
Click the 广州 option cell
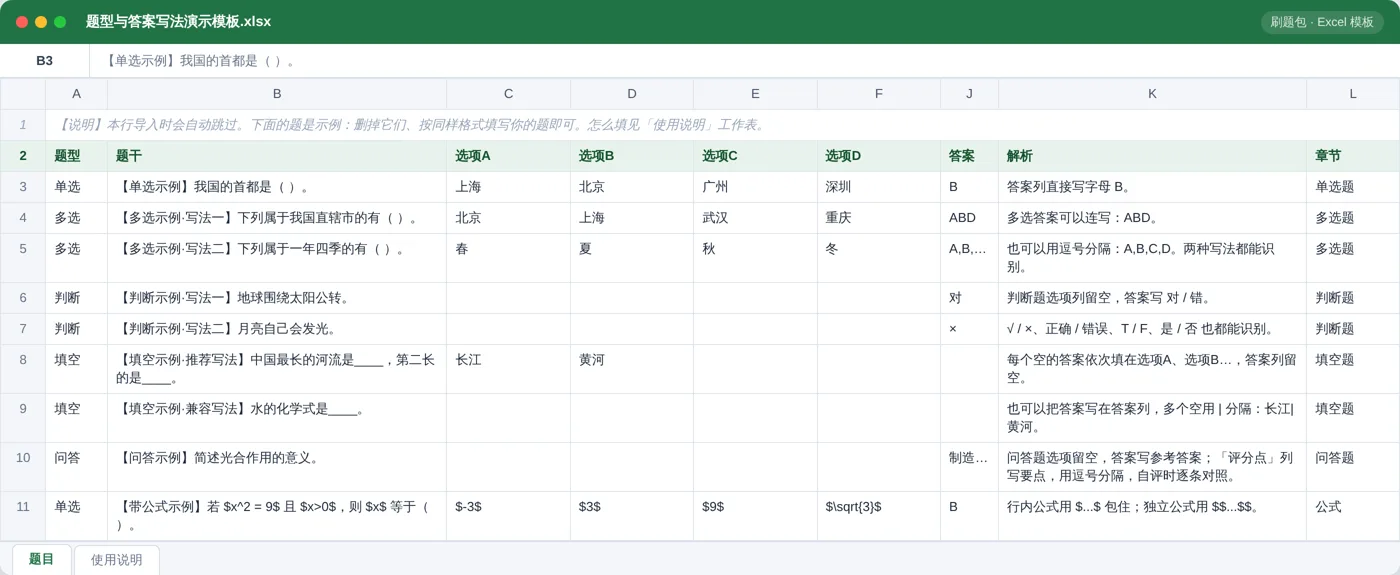(755, 187)
